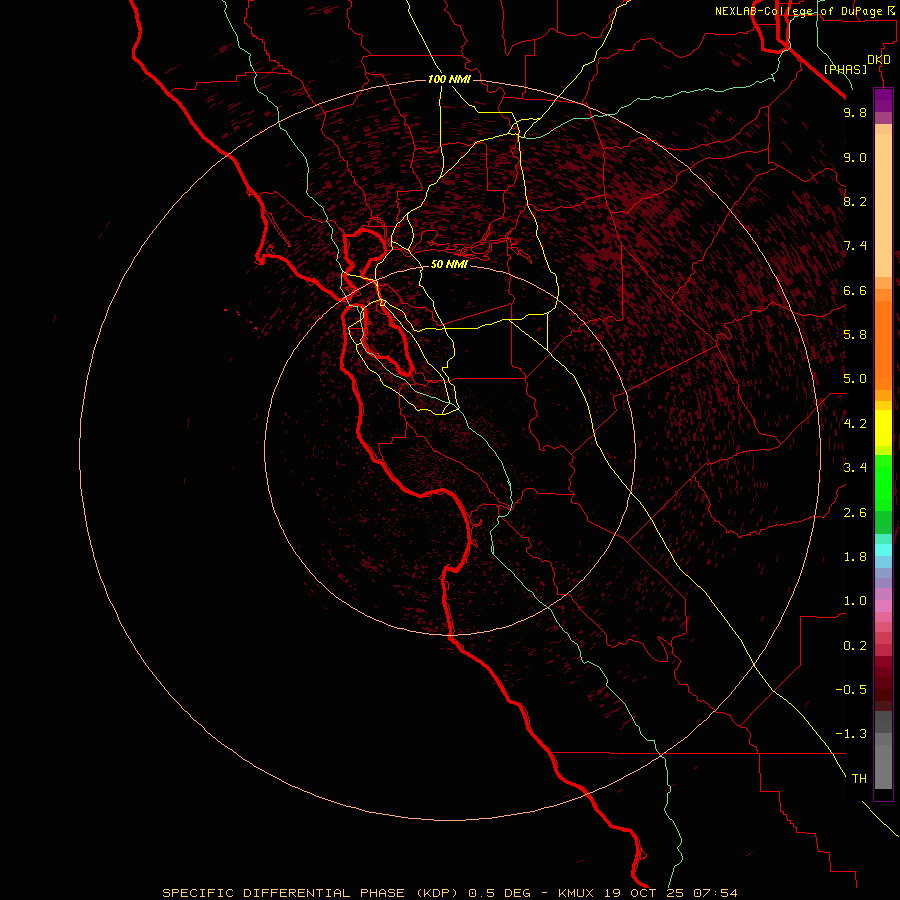Pick the dark maroon color bar segment
Image resolution: width=900 pixels, height=900 pixels.
[x=883, y=683]
